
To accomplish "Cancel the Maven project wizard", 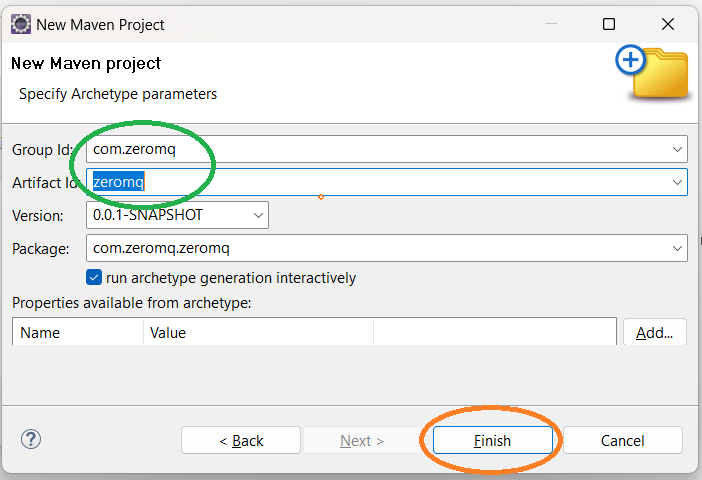I will coord(622,440).
